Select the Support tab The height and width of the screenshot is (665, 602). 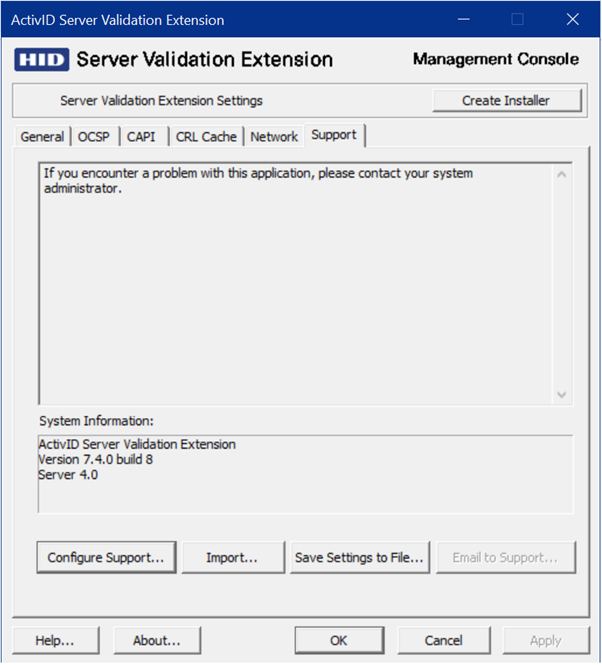pyautogui.click(x=334, y=135)
